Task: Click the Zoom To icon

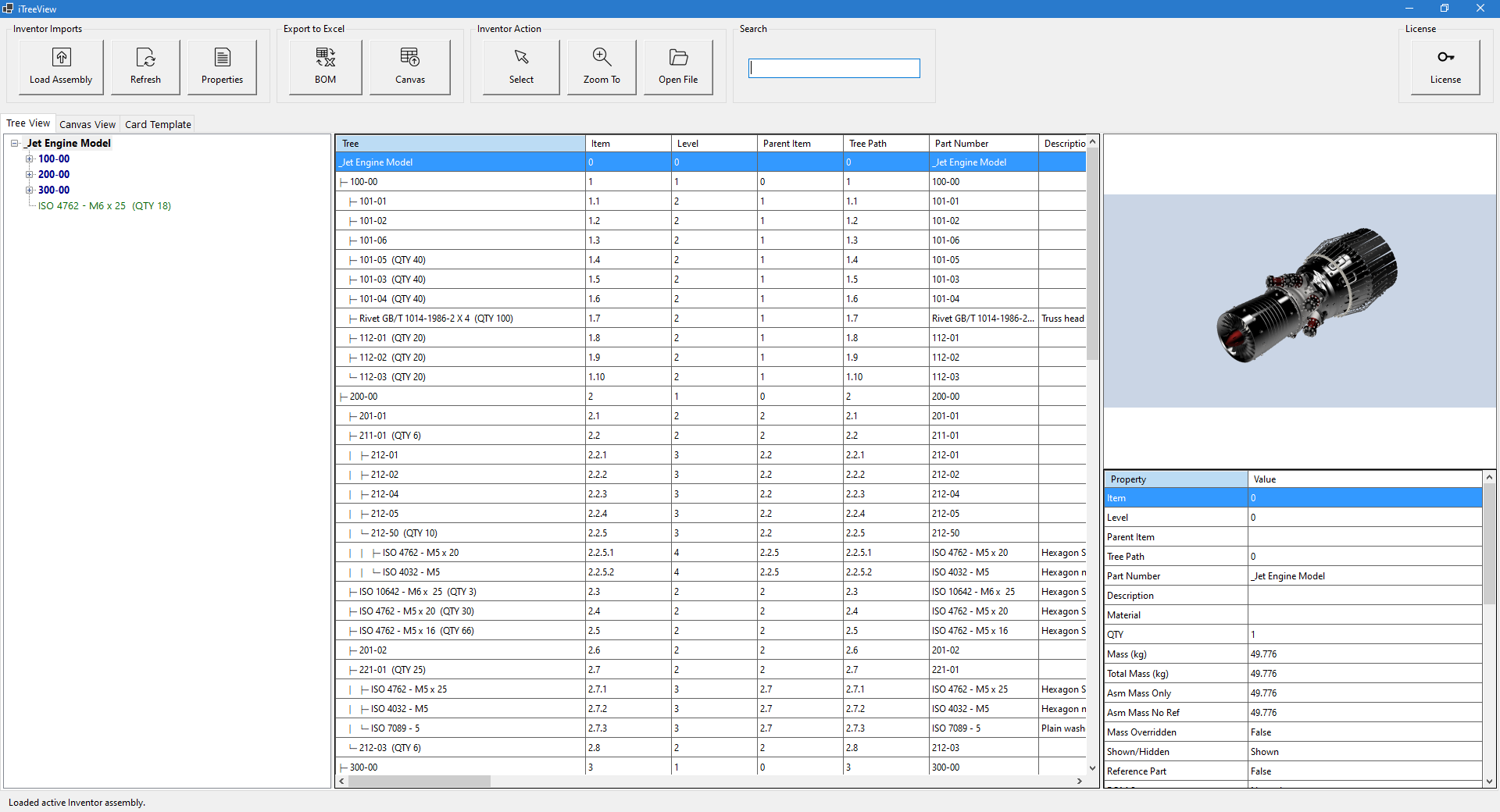Action: pyautogui.click(x=601, y=66)
